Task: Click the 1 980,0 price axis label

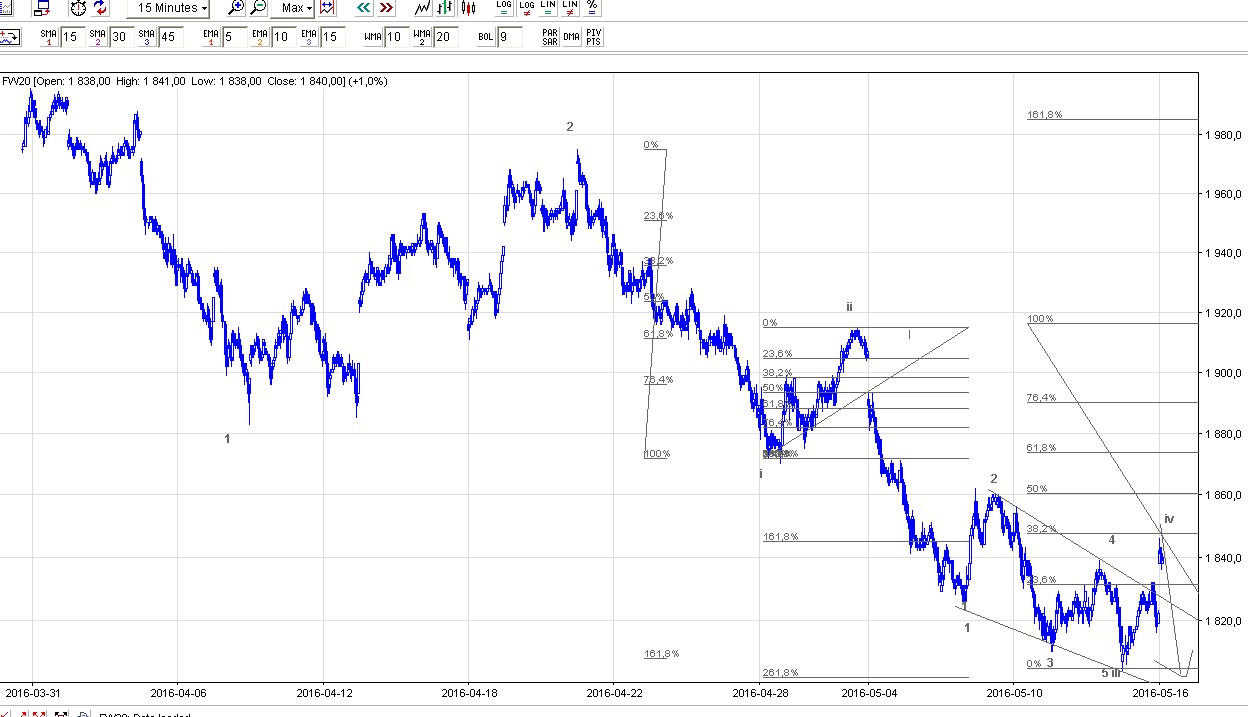Action: pyautogui.click(x=1224, y=135)
